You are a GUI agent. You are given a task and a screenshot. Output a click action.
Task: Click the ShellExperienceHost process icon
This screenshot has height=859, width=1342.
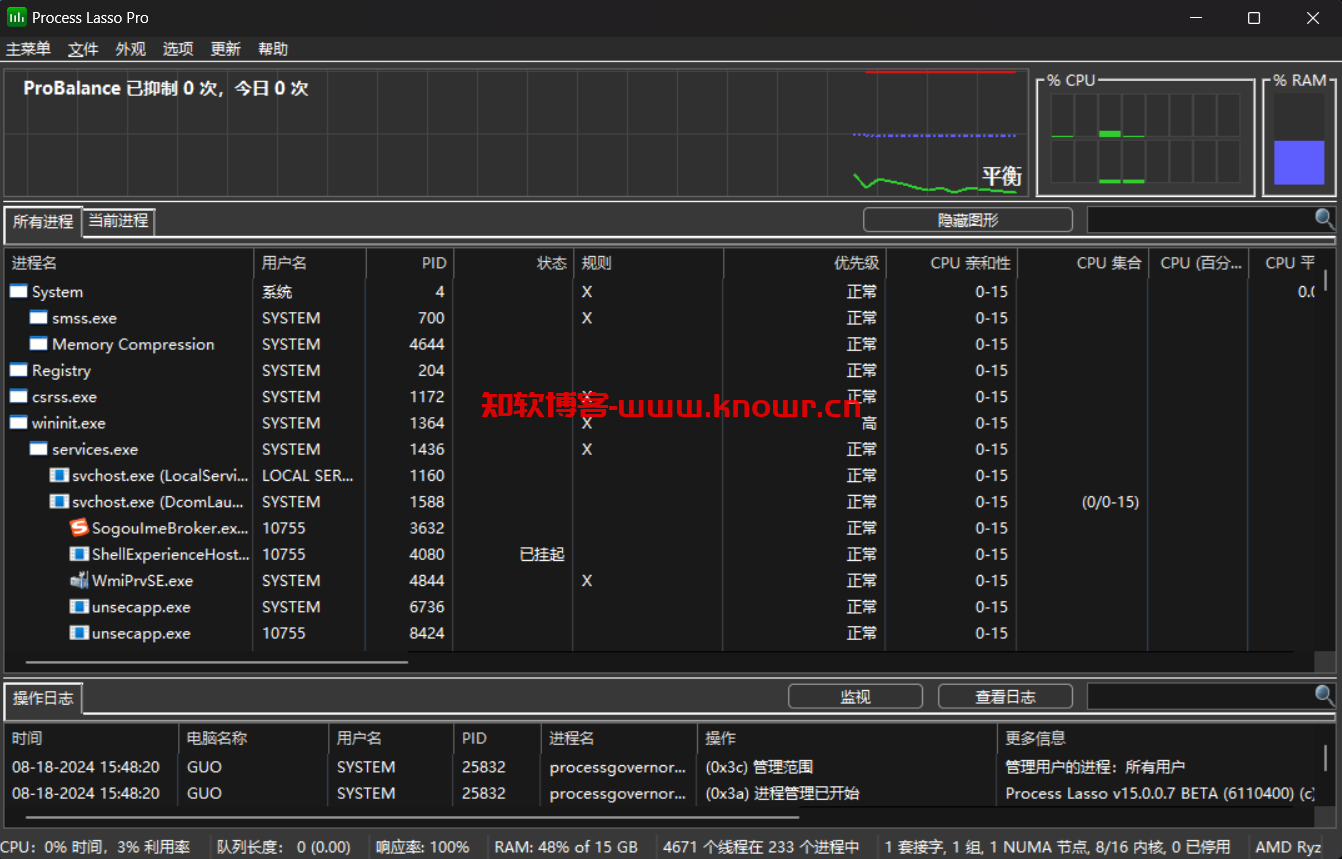coord(79,554)
